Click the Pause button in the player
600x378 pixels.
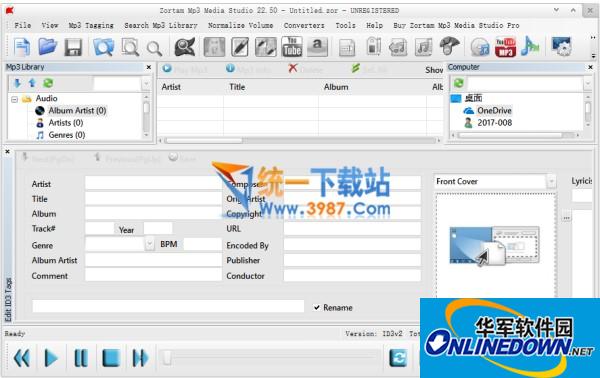click(81, 358)
